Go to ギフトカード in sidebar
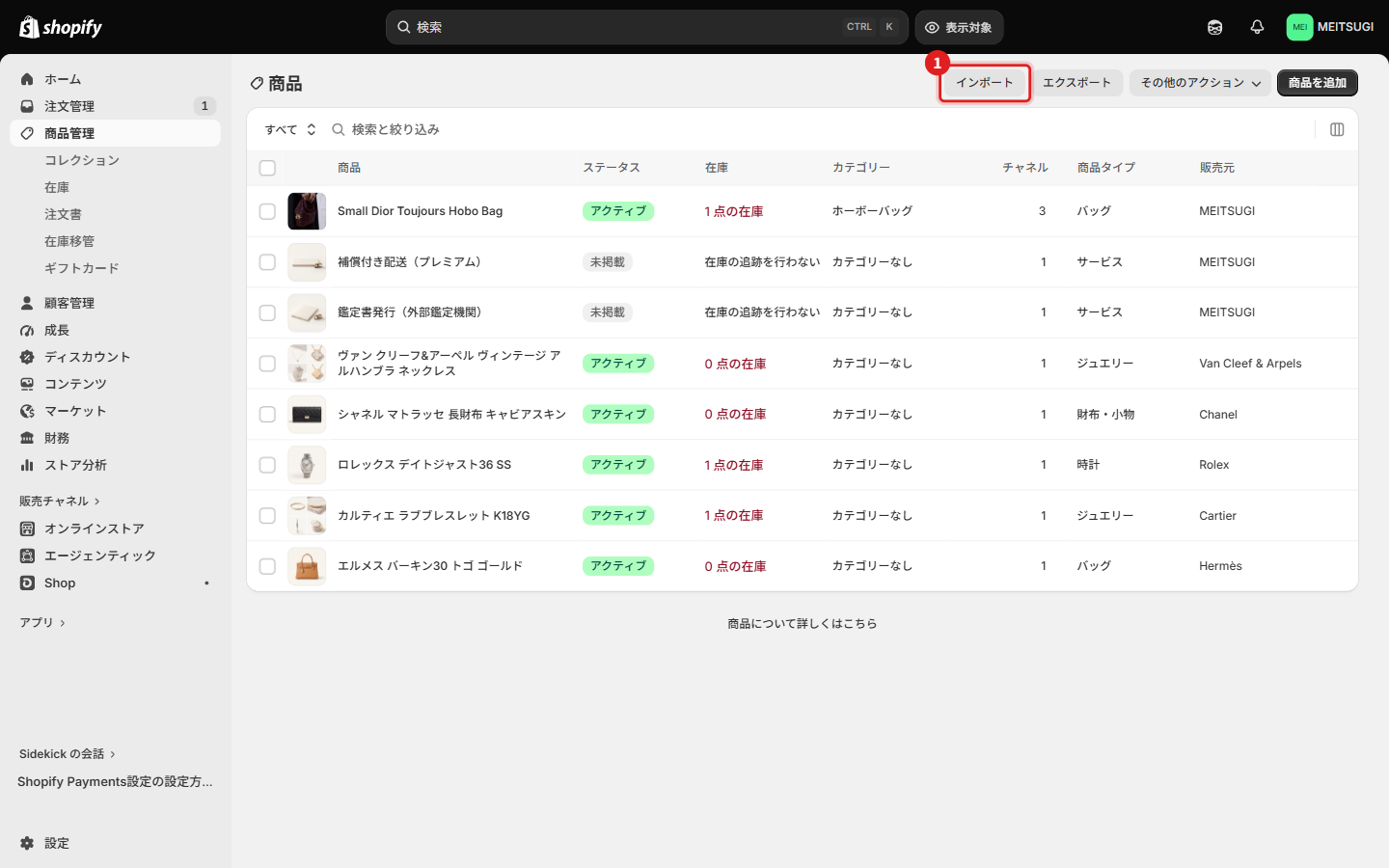This screenshot has width=1389, height=868. (82, 268)
